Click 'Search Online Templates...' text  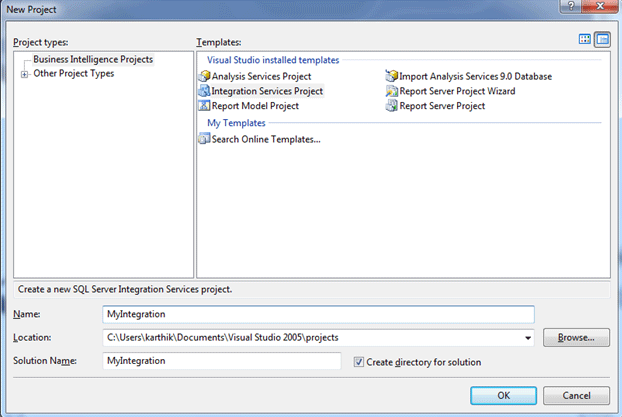click(266, 139)
